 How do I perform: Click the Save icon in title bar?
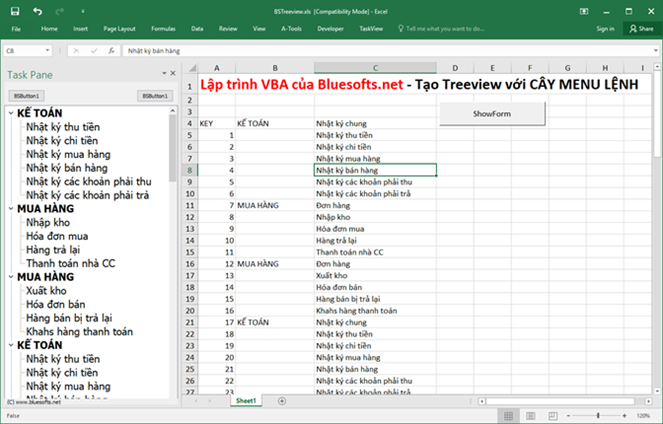pos(15,11)
